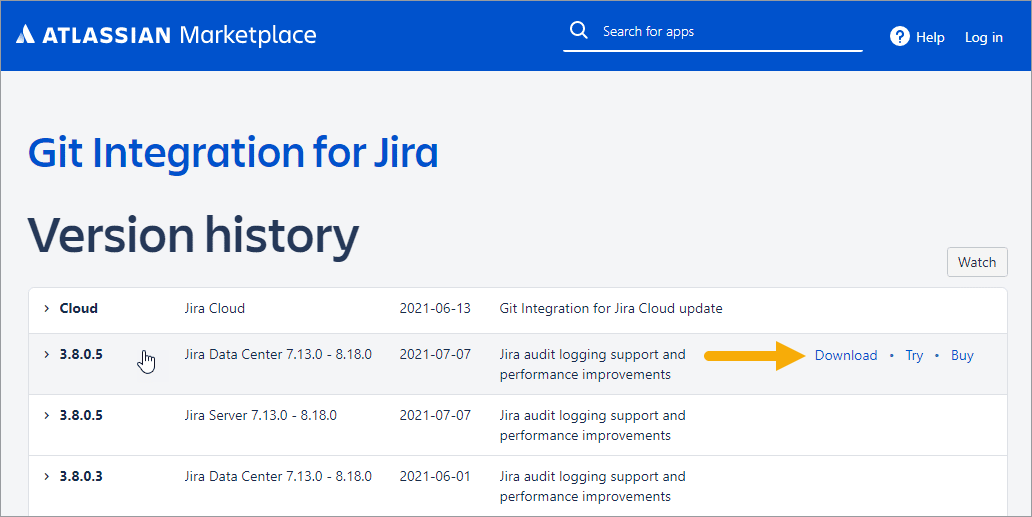
Task: Select the Cloud version label
Action: (79, 309)
